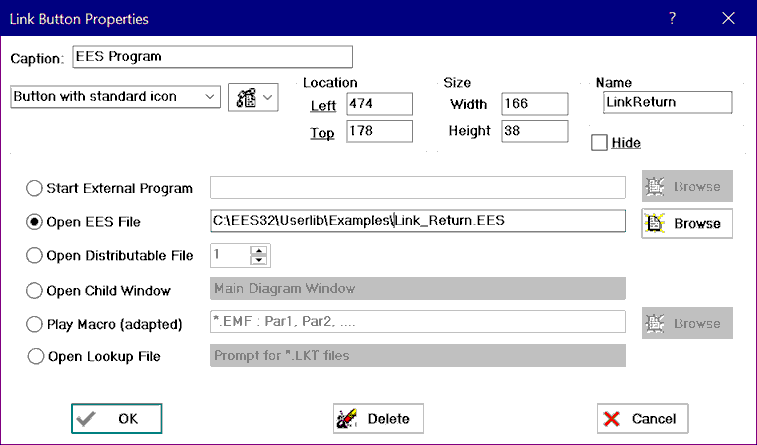Select the Open Distributable File option
The width and height of the screenshot is (757, 445).
coord(36,256)
